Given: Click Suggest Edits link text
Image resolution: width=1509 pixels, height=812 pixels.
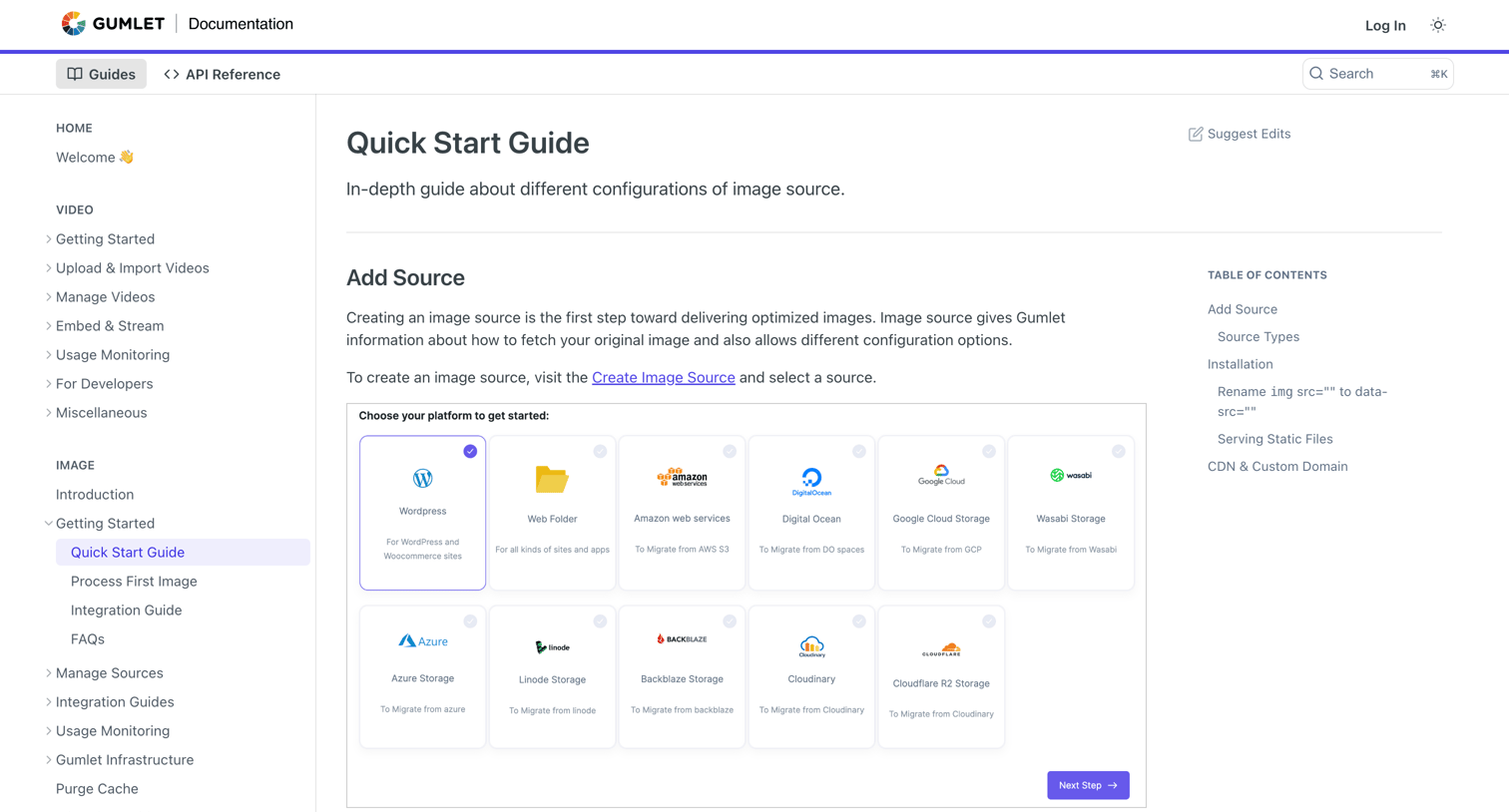Looking at the screenshot, I should 1249,134.
